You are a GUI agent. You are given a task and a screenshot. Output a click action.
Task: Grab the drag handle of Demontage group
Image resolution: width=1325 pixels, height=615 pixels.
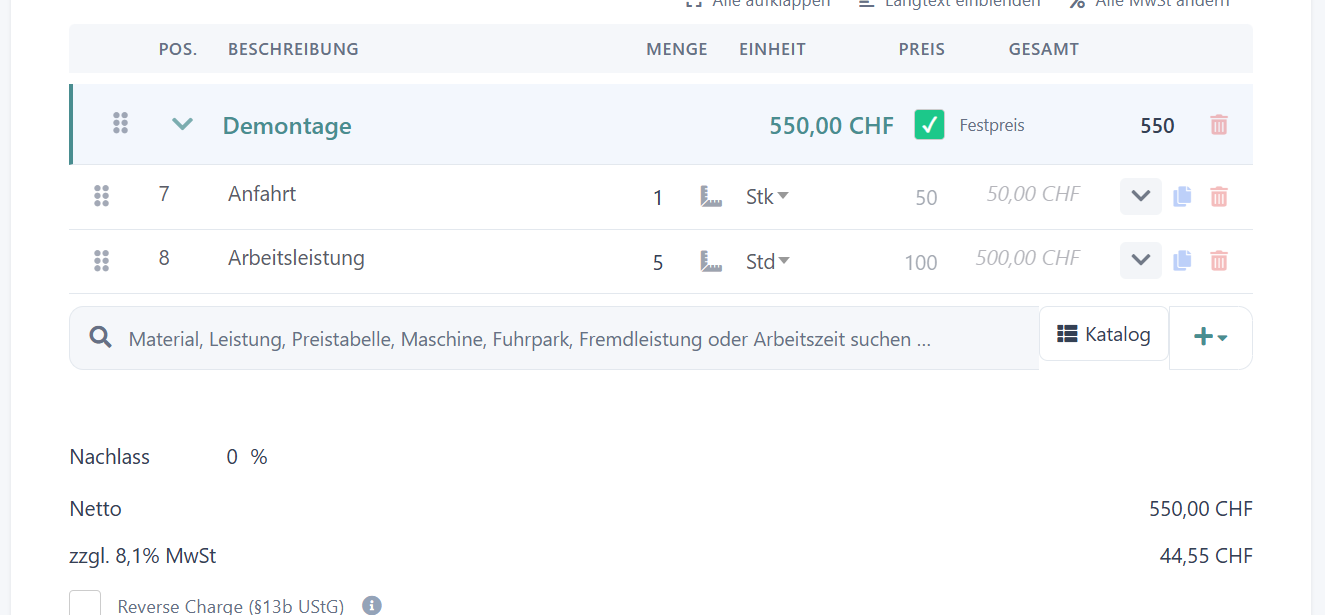[x=121, y=123]
